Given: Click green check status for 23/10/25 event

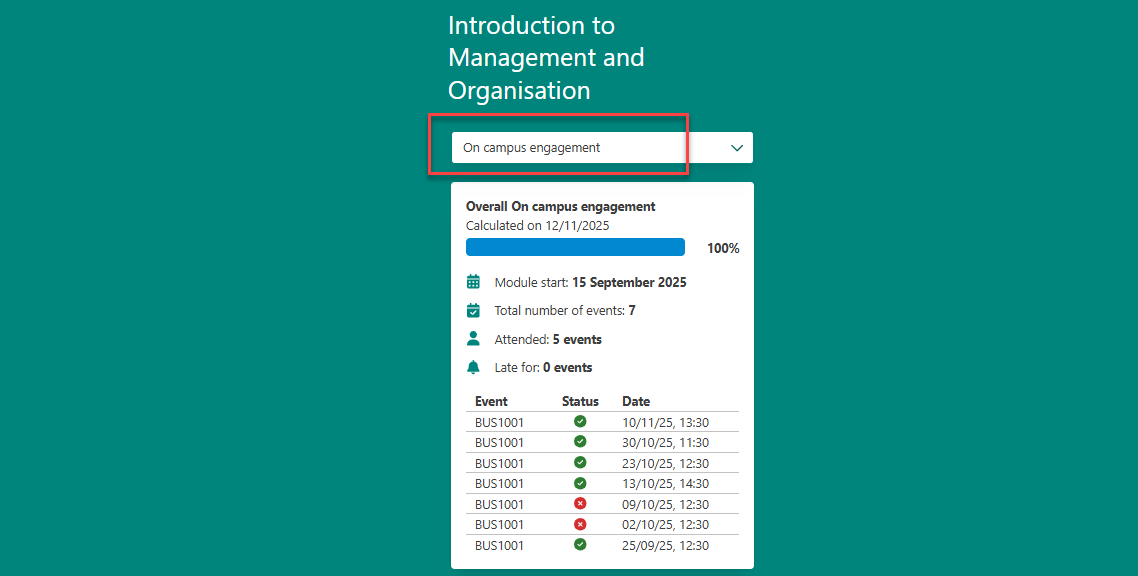Looking at the screenshot, I should pyautogui.click(x=580, y=463).
